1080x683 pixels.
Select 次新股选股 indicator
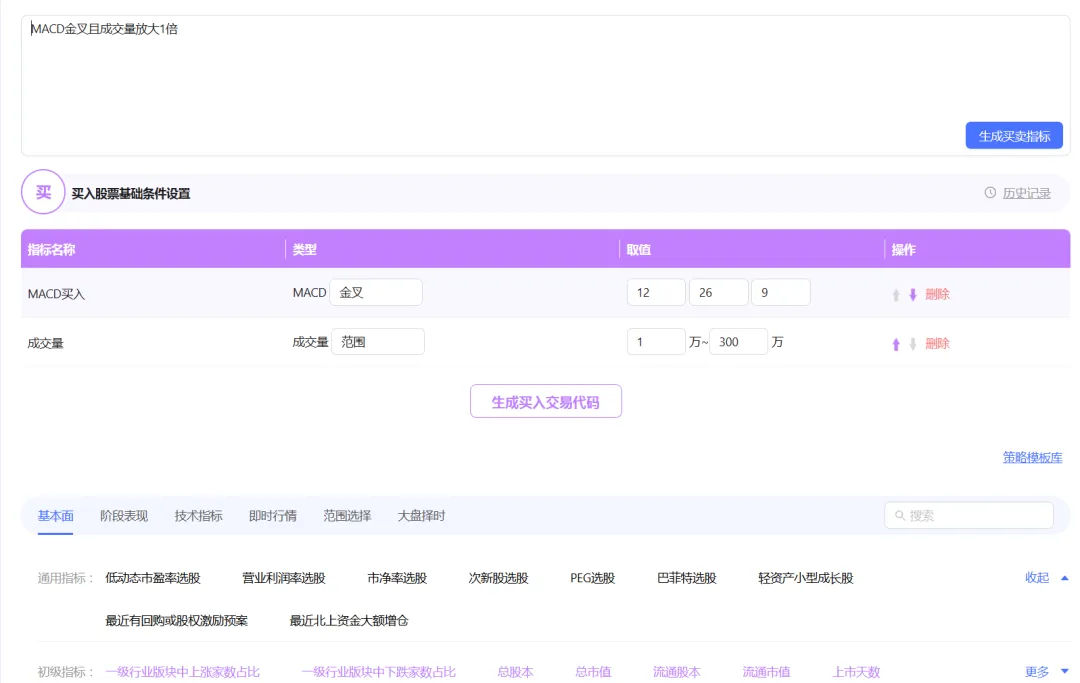[499, 578]
